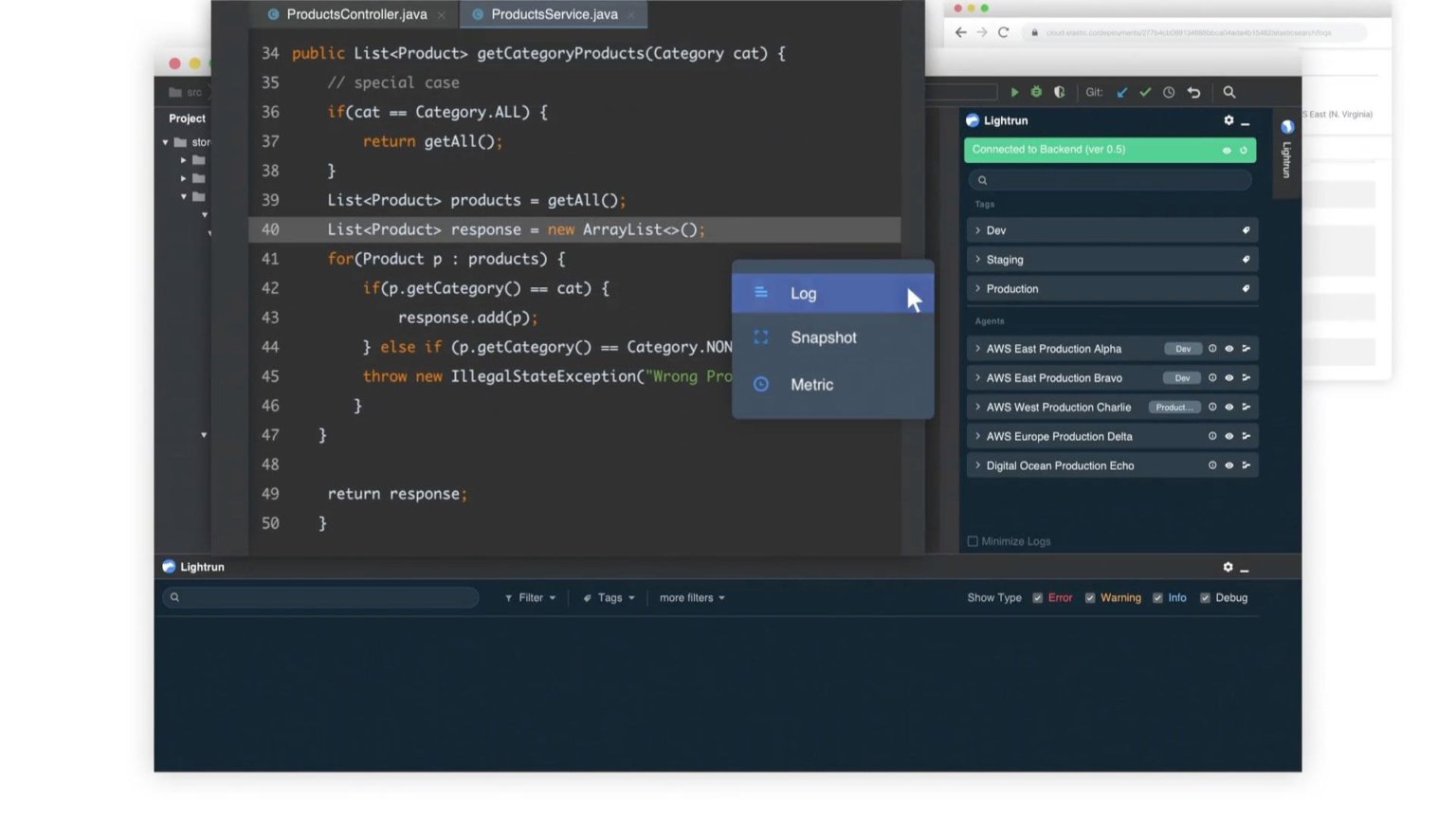This screenshot has width=1456, height=819.
Task: Click the Run button in the IDE toolbar
Action: (x=1014, y=92)
